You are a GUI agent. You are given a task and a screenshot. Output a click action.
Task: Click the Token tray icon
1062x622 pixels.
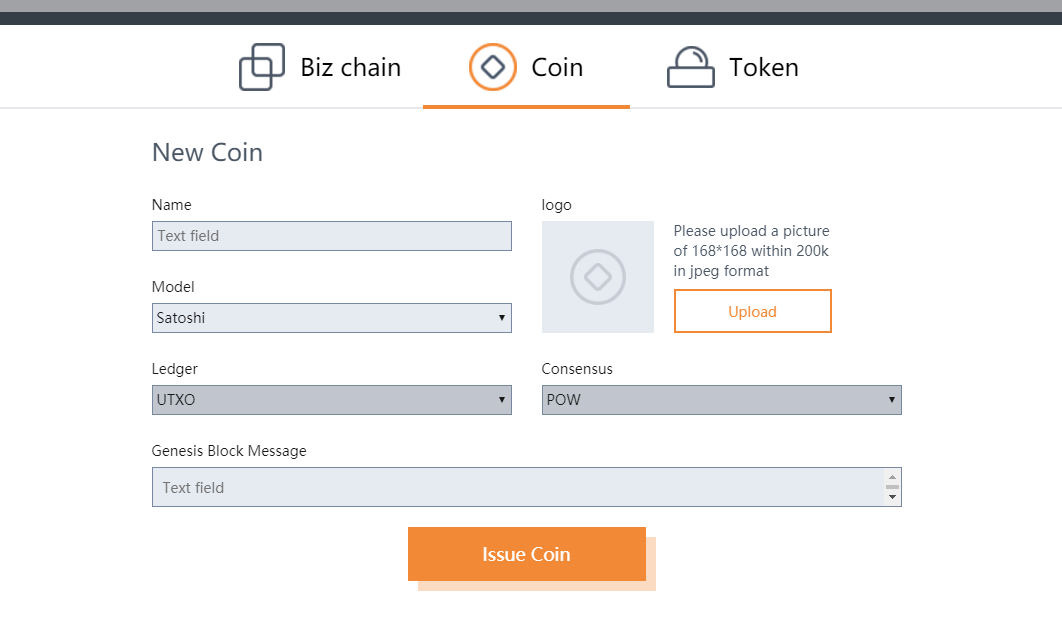click(x=690, y=67)
